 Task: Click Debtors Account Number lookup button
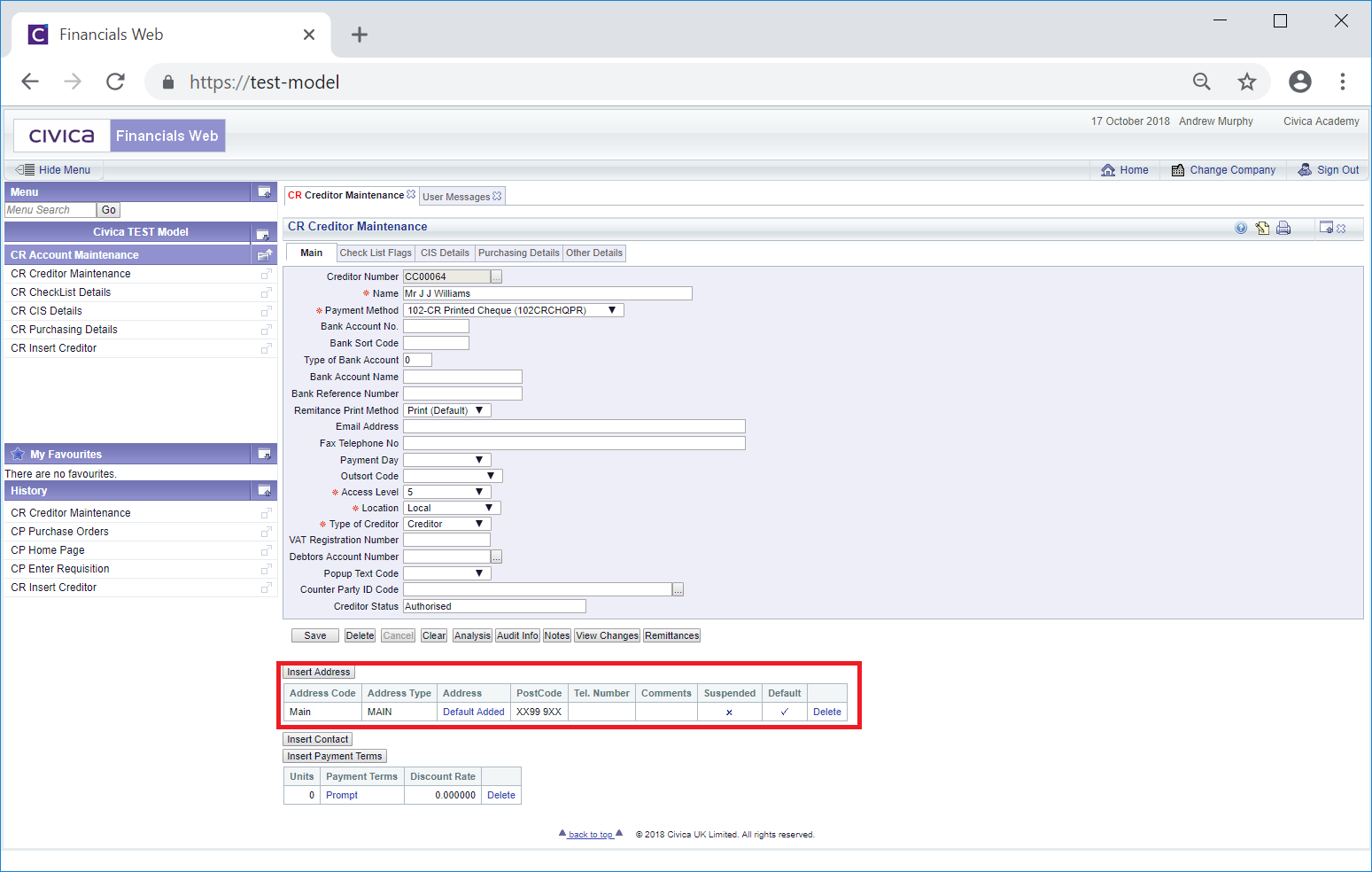(497, 557)
